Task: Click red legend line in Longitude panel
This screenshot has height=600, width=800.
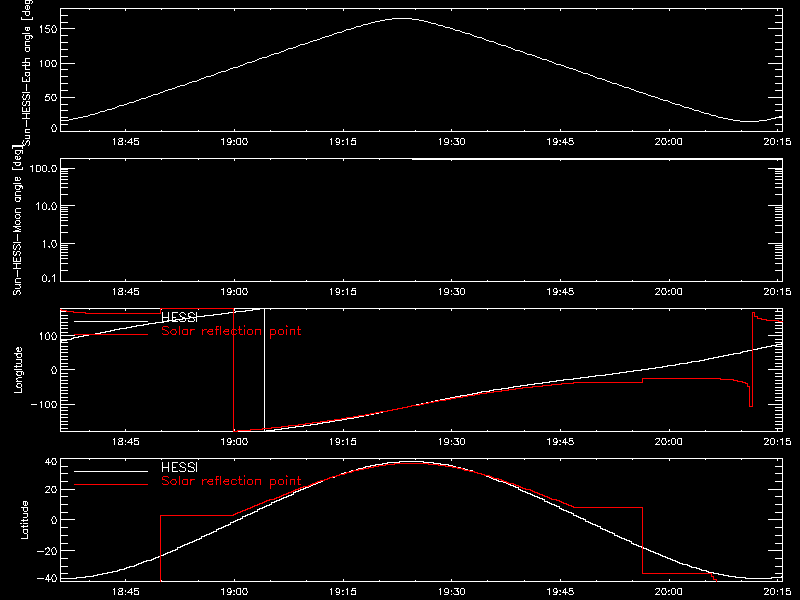Action: (111, 335)
